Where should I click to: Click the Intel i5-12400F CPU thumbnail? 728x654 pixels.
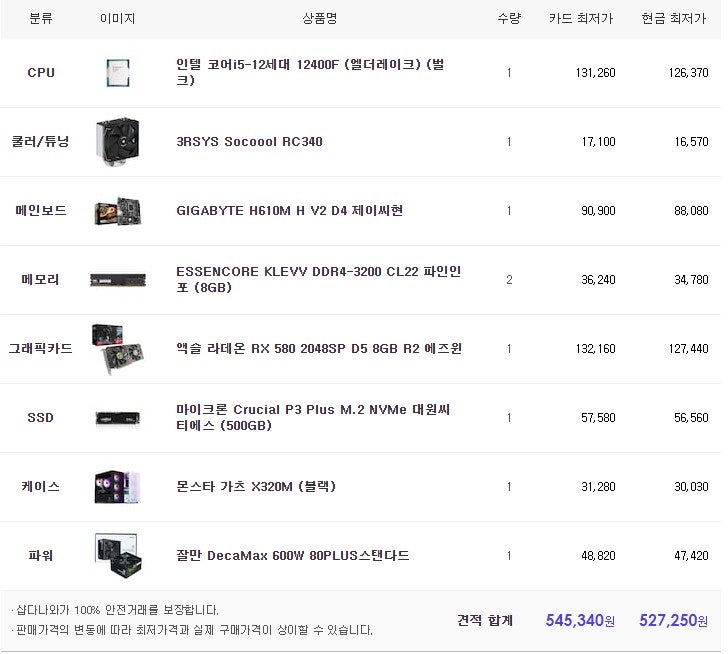click(119, 73)
